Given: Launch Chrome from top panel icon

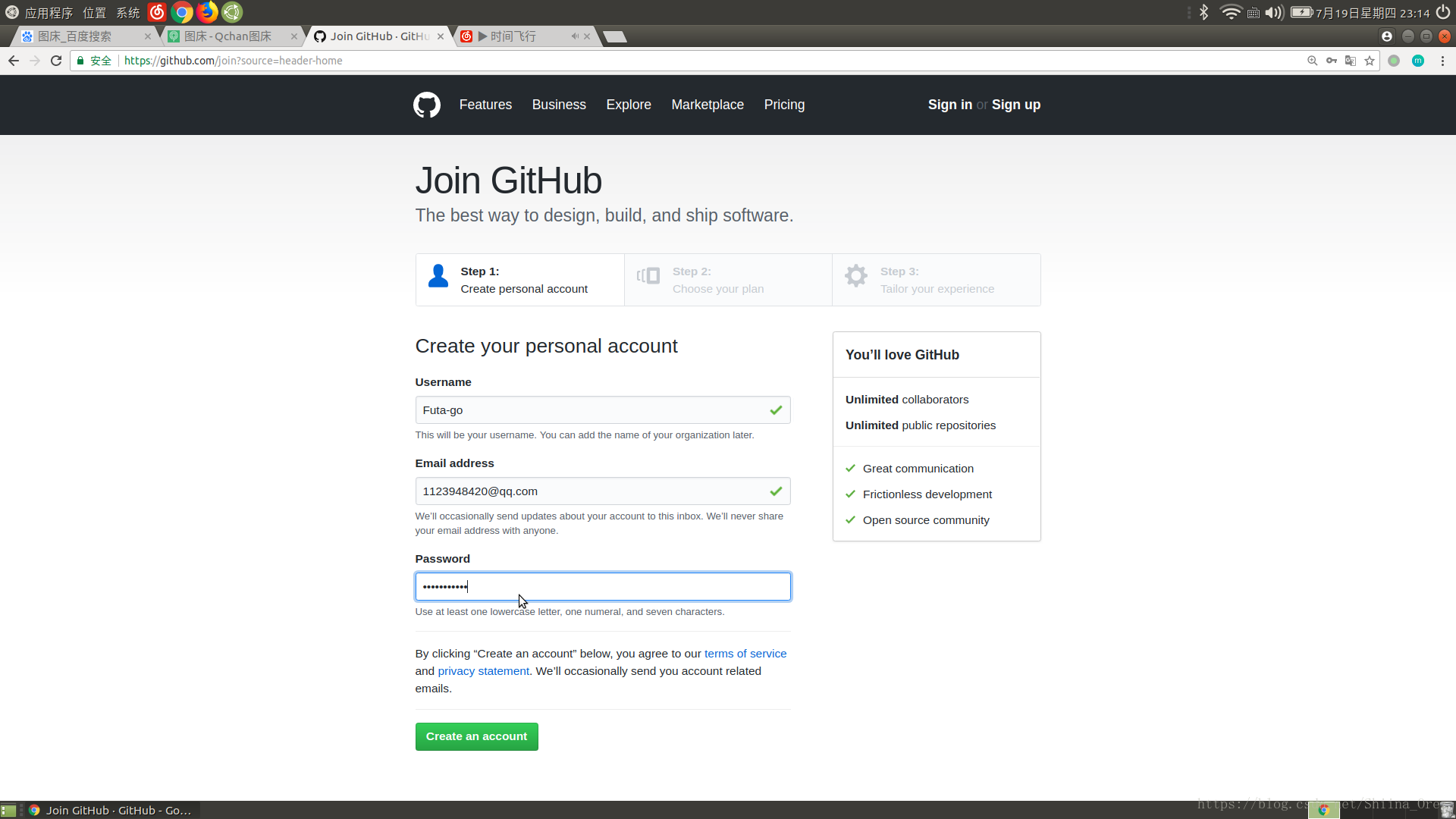Looking at the screenshot, I should [182, 12].
